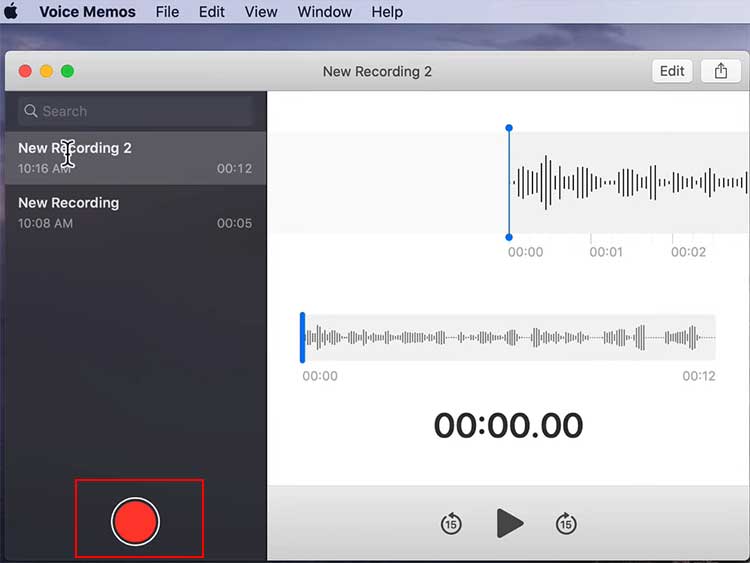
Task: Click the large 00:00.00 time counter
Action: pos(508,425)
